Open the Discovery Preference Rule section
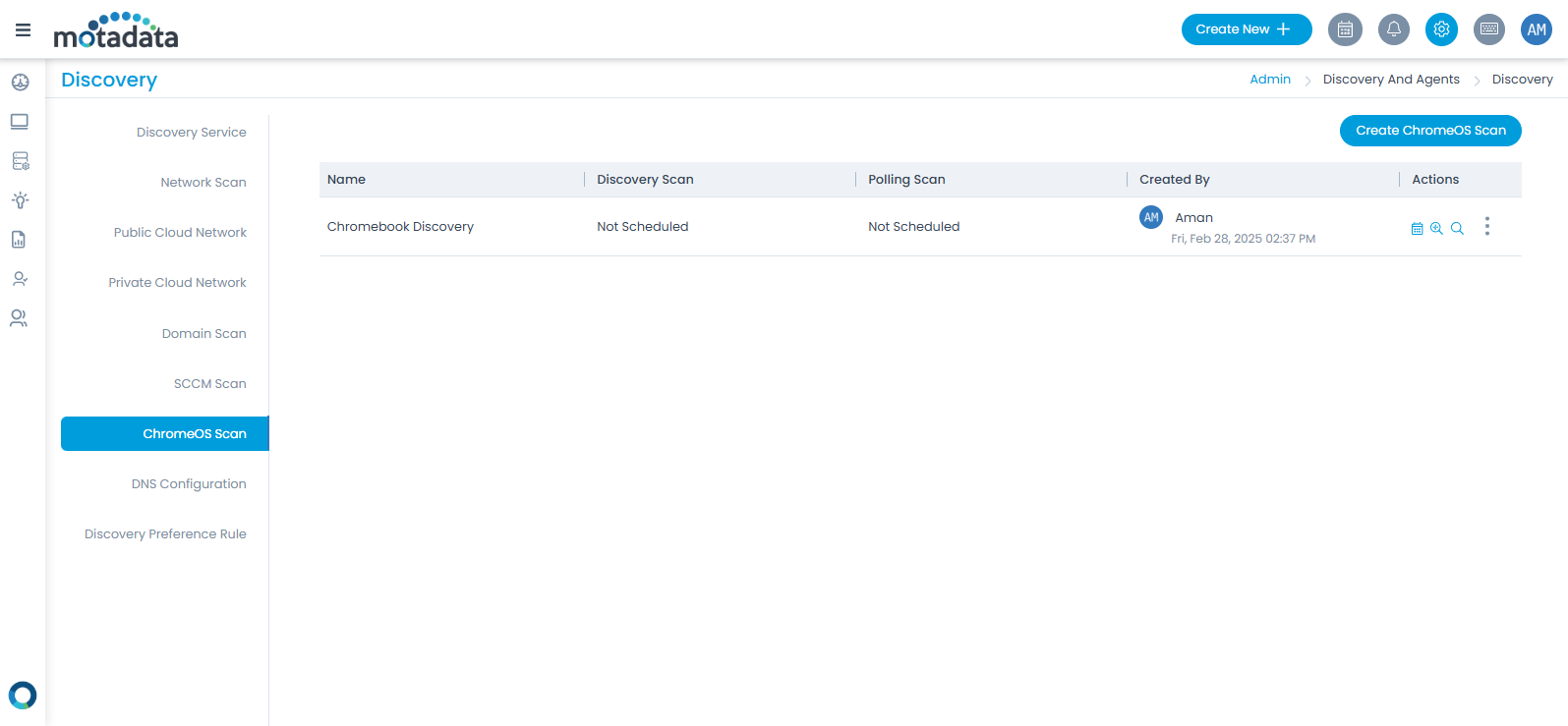 (x=165, y=534)
